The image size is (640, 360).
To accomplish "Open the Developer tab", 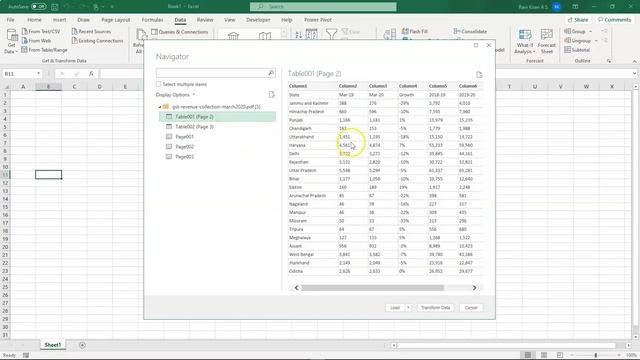I will 258,20.
